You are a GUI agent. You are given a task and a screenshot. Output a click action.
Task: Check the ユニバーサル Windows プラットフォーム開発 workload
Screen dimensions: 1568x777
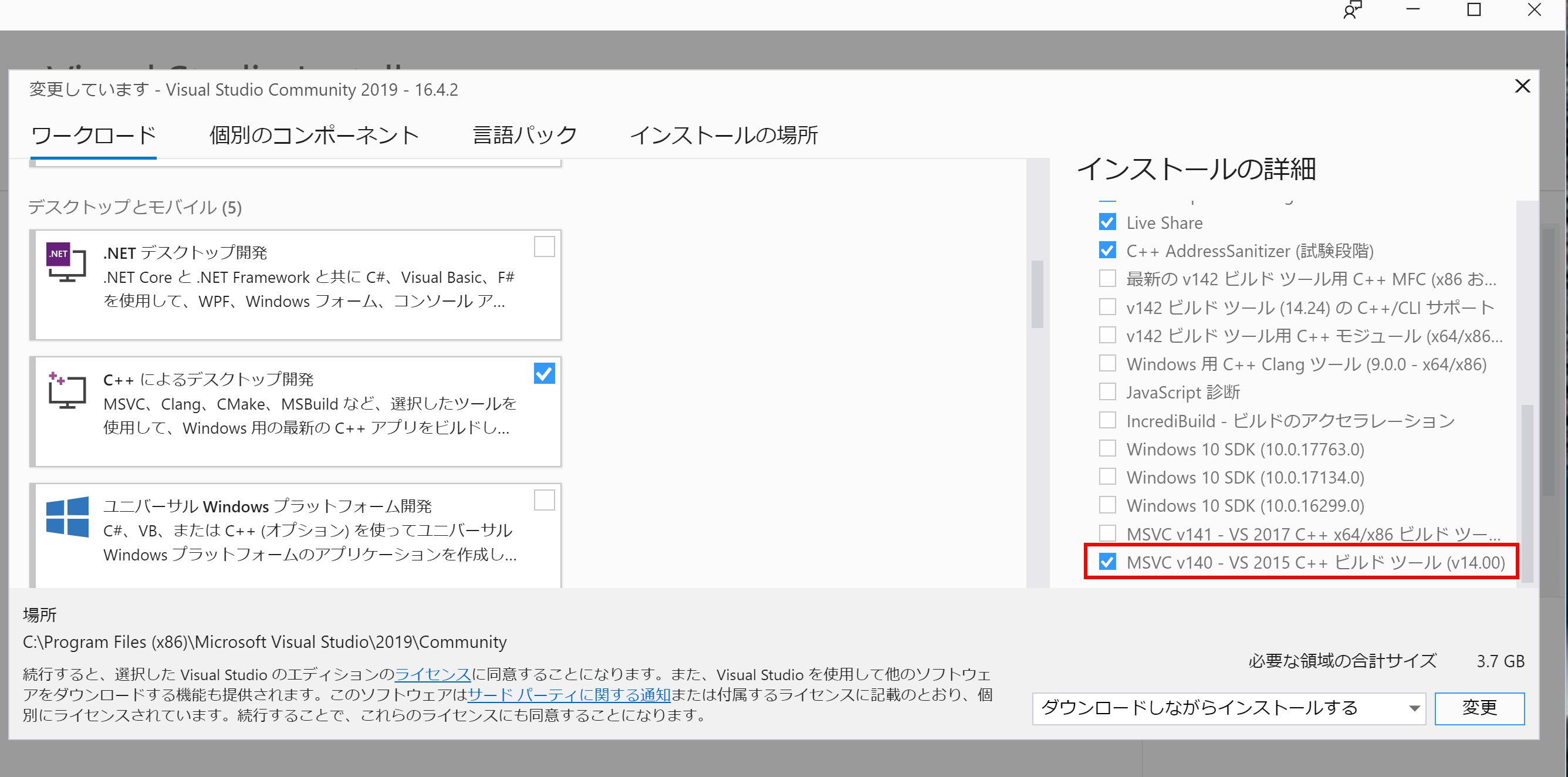click(x=544, y=501)
